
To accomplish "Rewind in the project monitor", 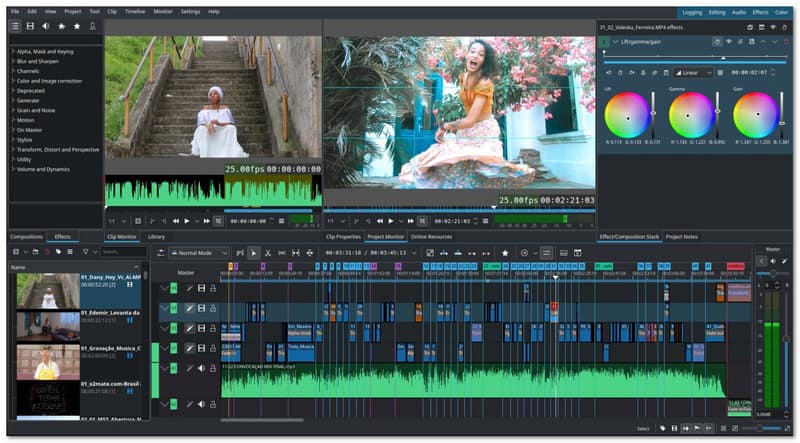I will pyautogui.click(x=380, y=221).
